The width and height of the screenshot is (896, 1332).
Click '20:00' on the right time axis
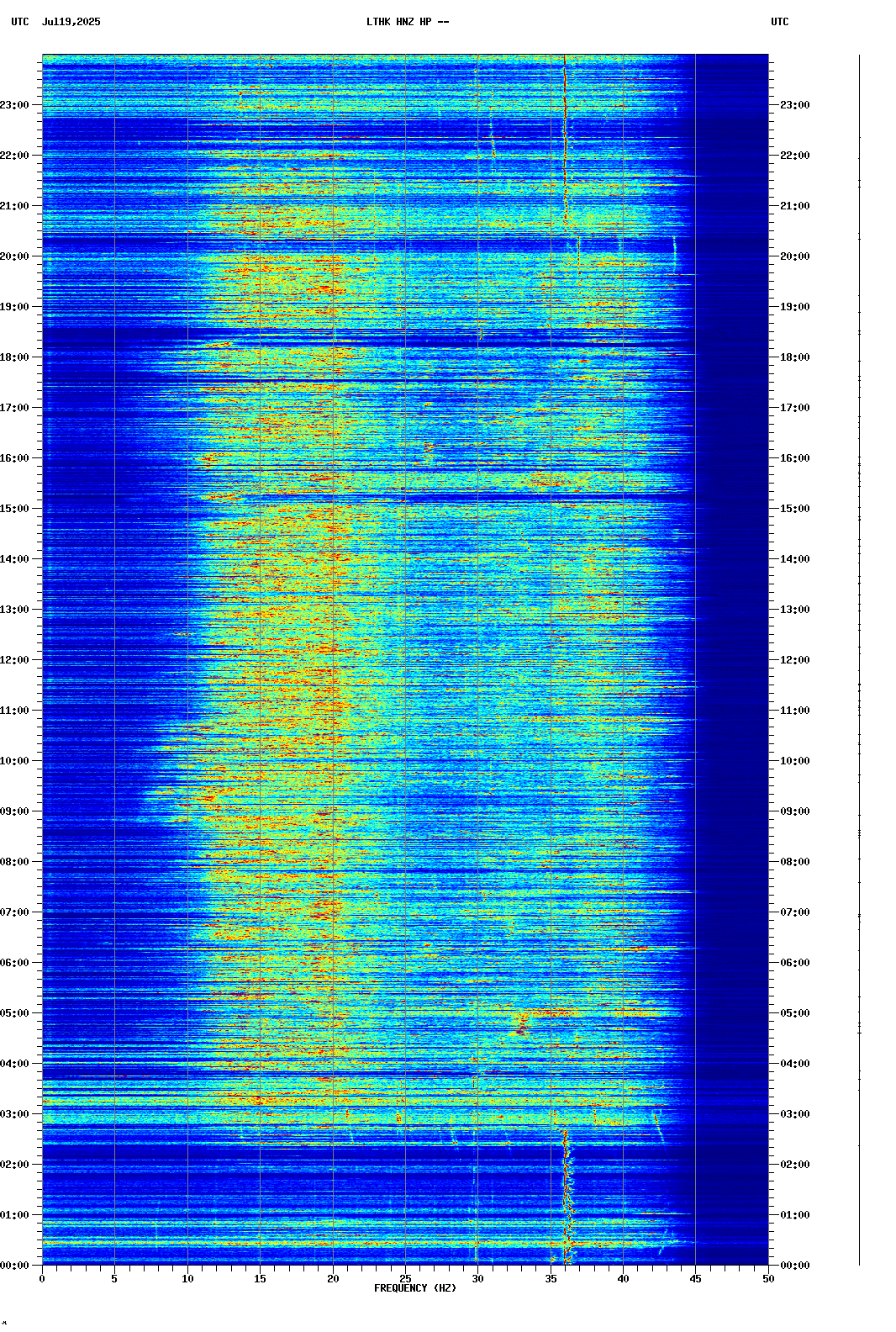click(795, 256)
